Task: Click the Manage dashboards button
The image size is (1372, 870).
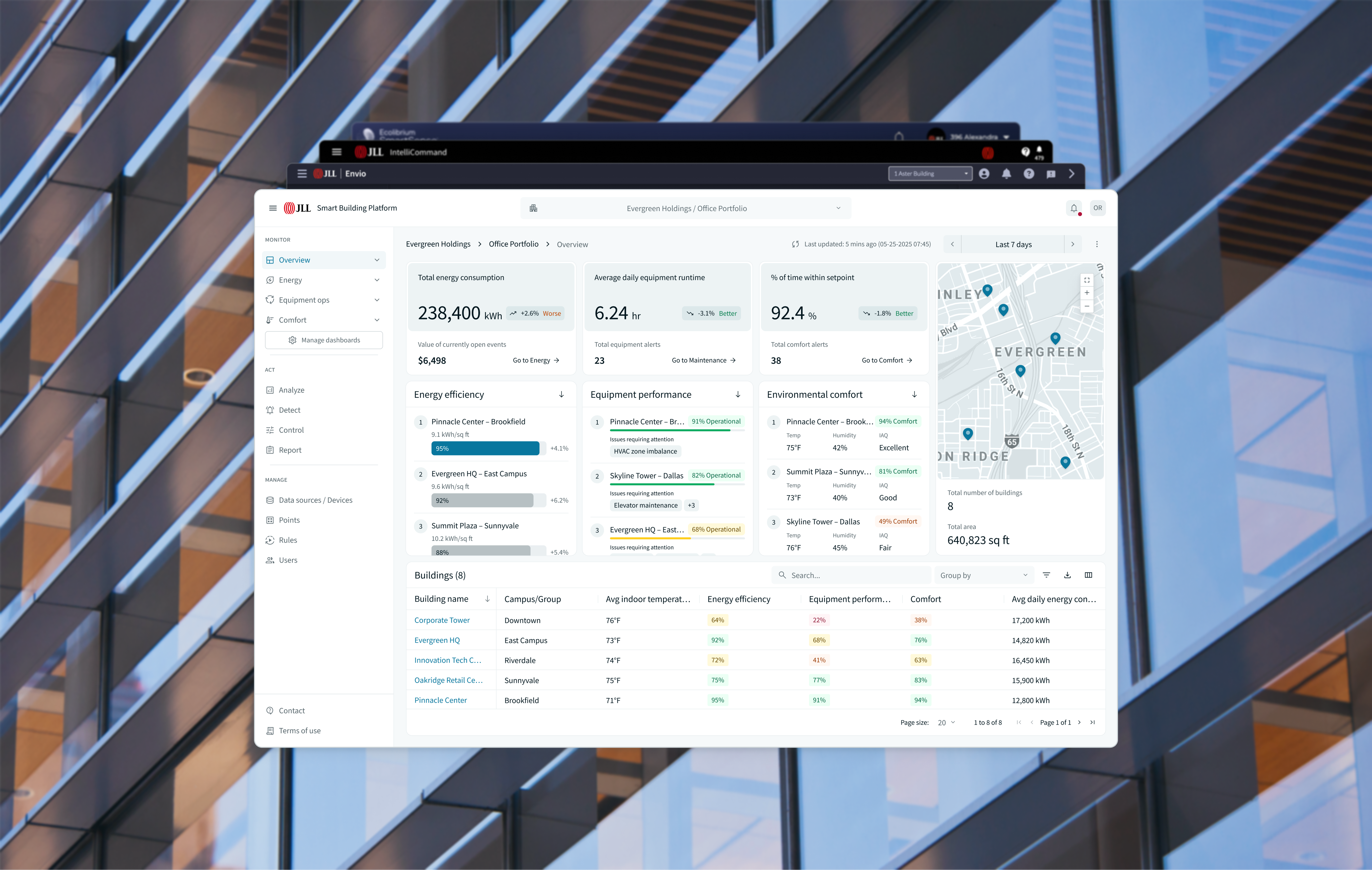Action: pyautogui.click(x=324, y=340)
